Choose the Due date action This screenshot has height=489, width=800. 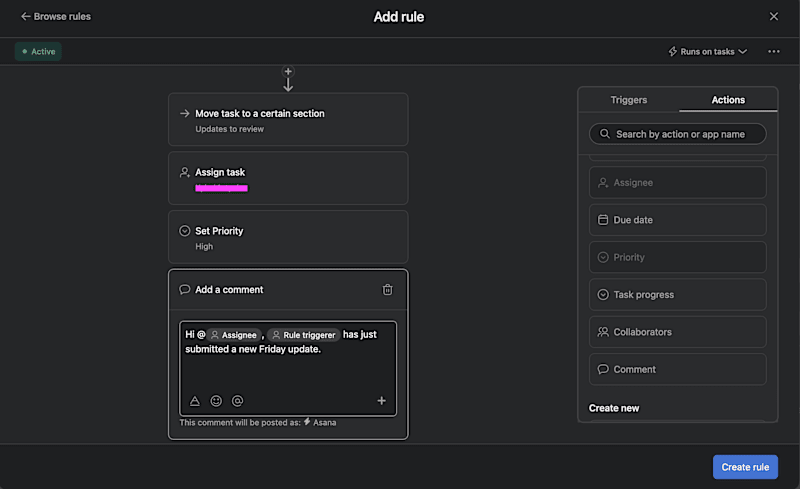(x=678, y=219)
